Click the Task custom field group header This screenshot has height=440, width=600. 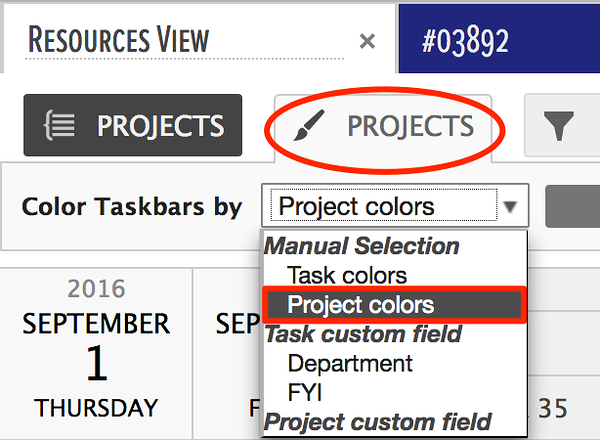pyautogui.click(x=363, y=334)
